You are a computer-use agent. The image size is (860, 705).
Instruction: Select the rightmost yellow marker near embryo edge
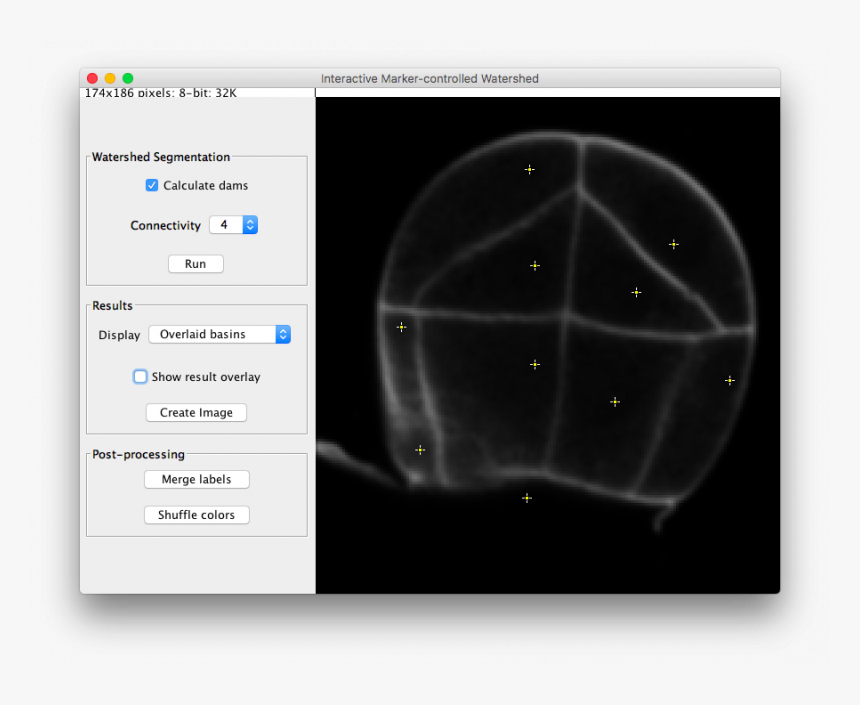pyautogui.click(x=730, y=380)
